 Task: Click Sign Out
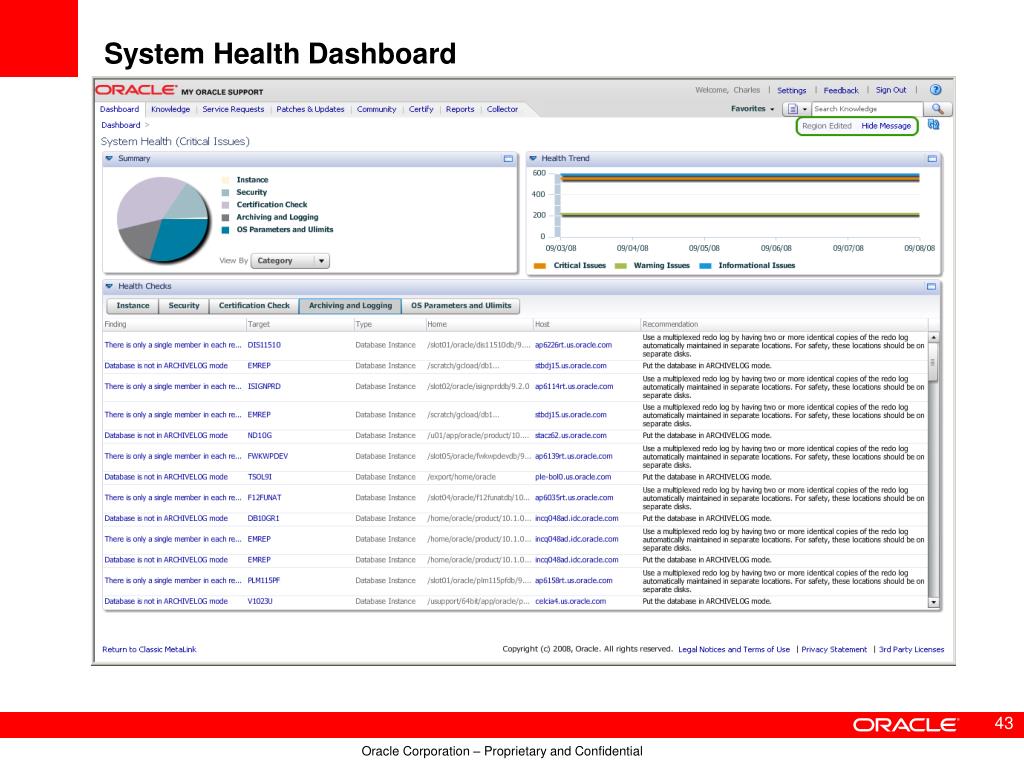[x=891, y=90]
